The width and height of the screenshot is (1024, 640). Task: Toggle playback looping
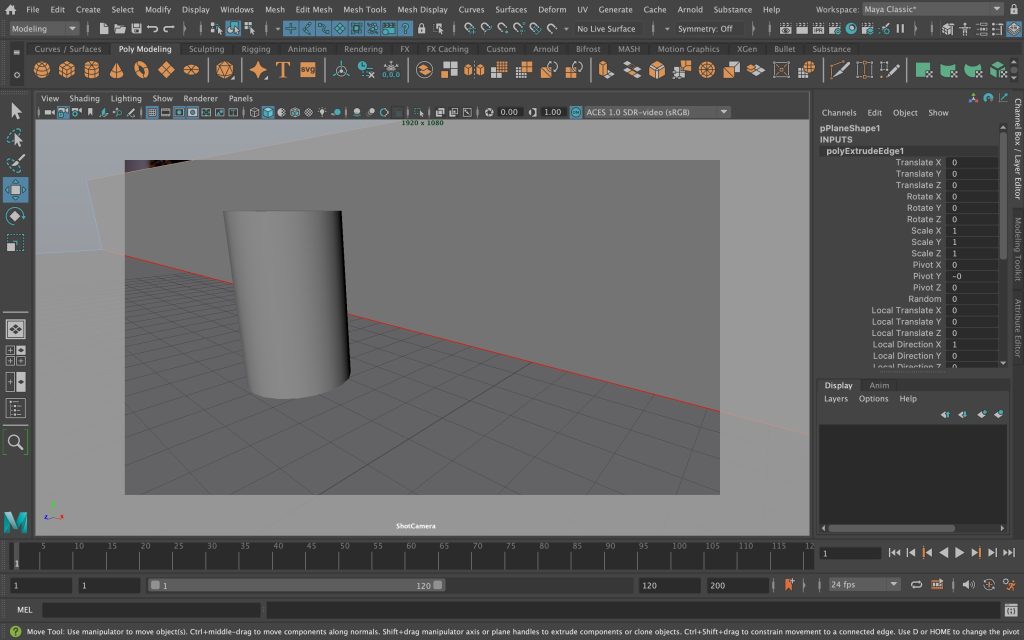tap(916, 584)
